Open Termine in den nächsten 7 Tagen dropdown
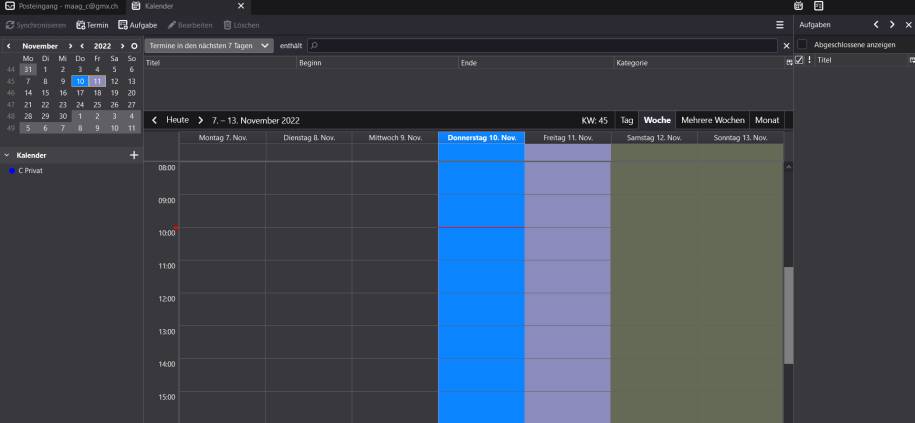This screenshot has height=423, width=915. 209,46
